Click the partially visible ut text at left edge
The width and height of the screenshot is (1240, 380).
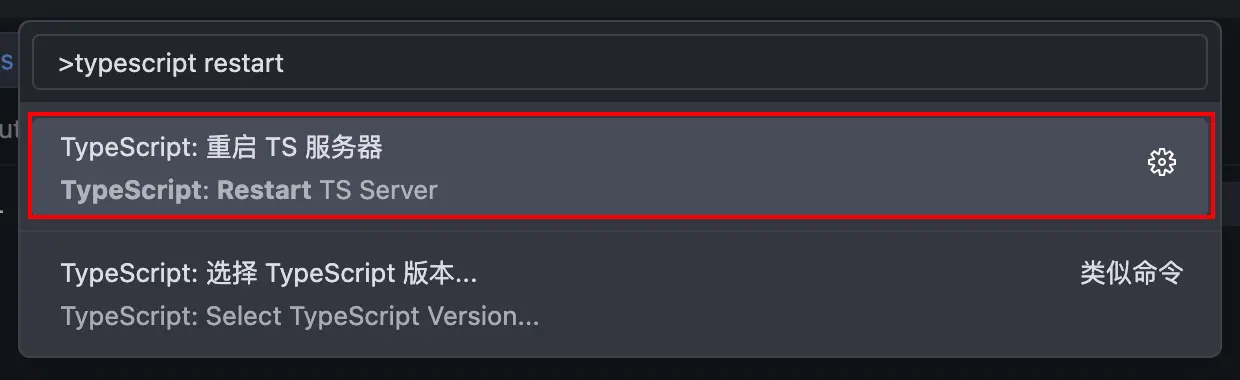[8, 128]
